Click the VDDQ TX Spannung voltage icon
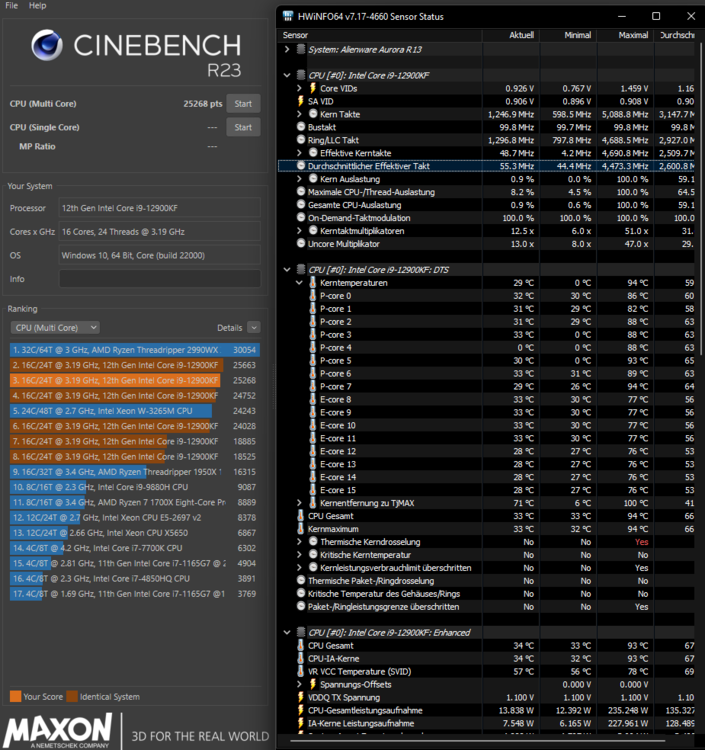Image resolution: width=705 pixels, height=750 pixels. pyautogui.click(x=300, y=697)
